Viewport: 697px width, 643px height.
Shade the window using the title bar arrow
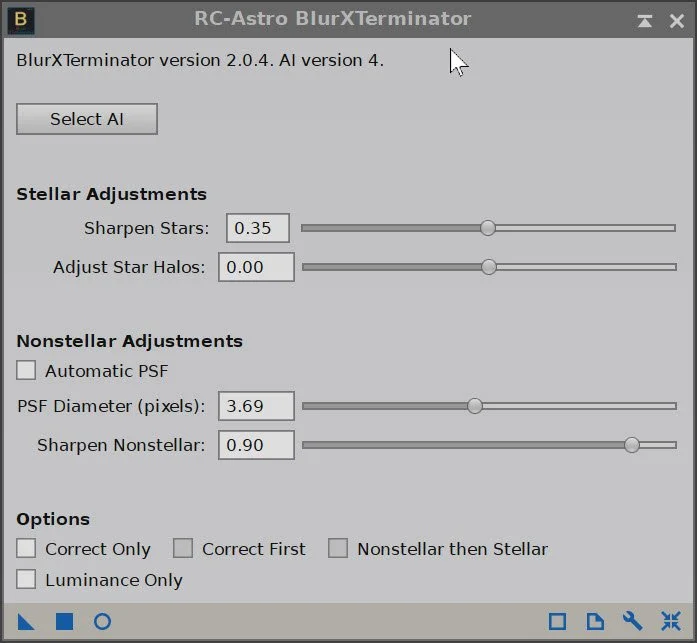[x=645, y=20]
